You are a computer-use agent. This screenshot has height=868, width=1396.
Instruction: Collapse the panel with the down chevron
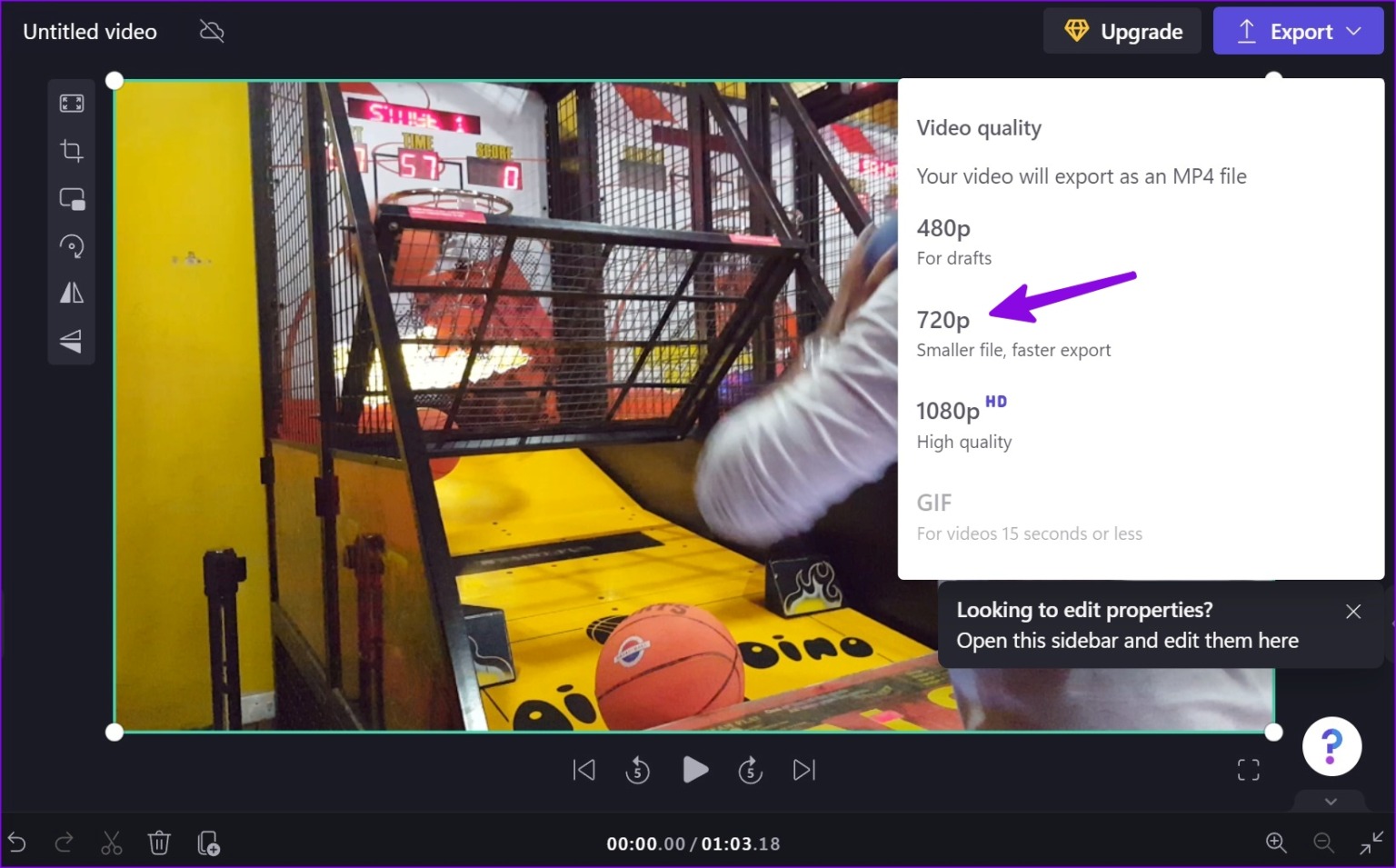click(x=1329, y=801)
